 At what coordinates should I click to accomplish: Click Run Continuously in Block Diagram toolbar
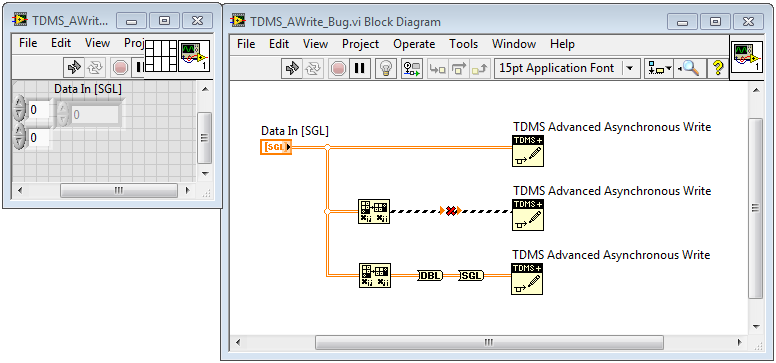coord(313,68)
